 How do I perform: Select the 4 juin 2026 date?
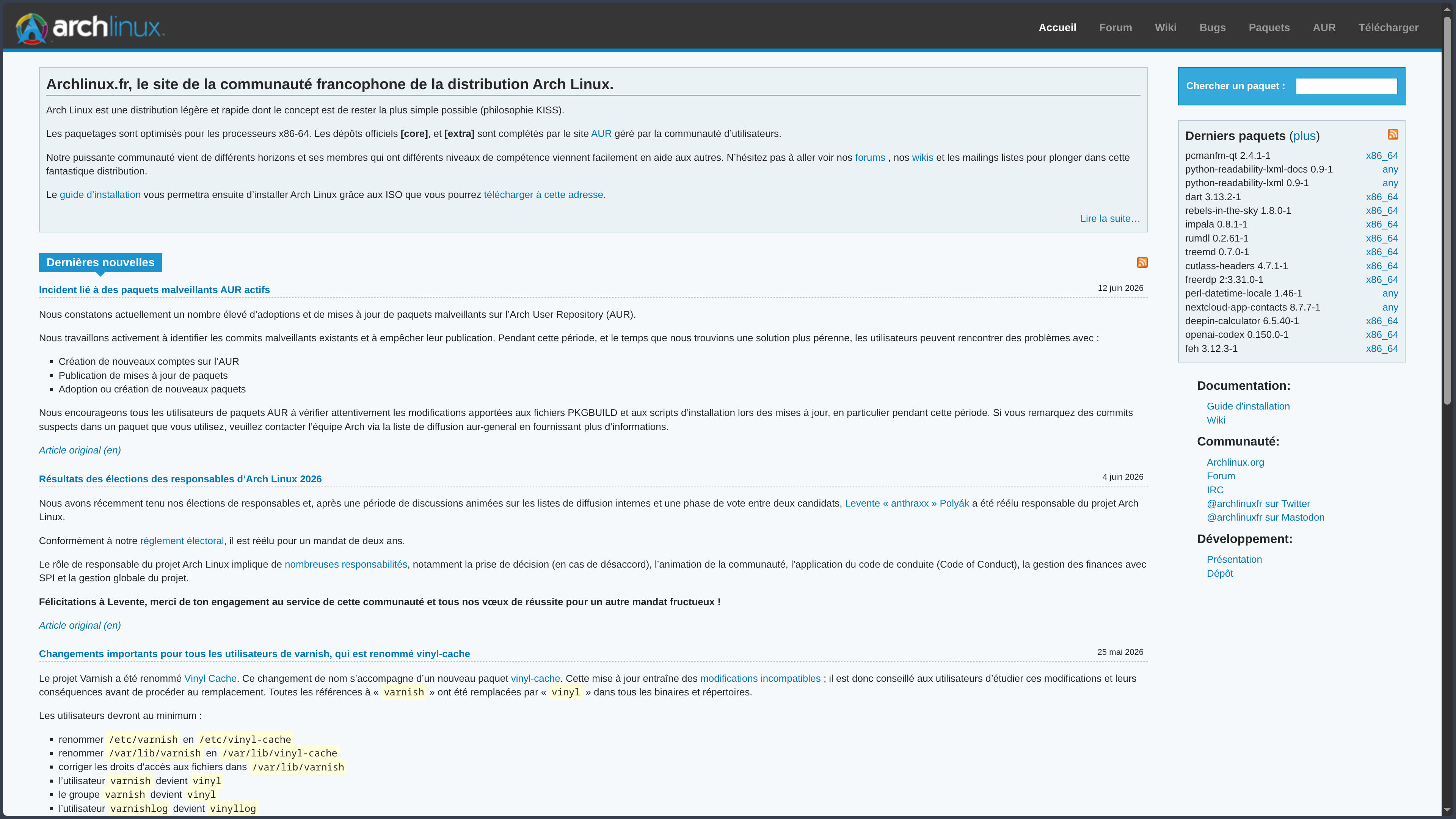[1122, 477]
